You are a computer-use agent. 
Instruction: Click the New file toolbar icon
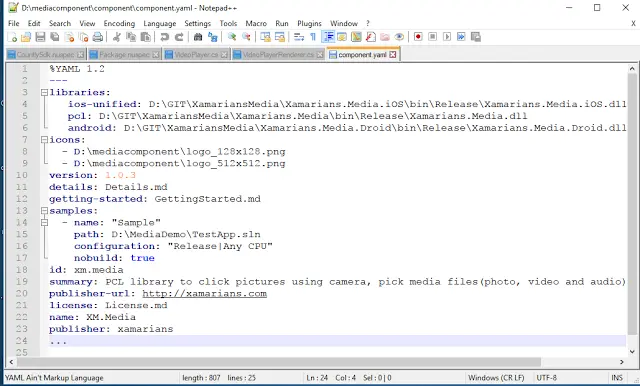[12, 37]
